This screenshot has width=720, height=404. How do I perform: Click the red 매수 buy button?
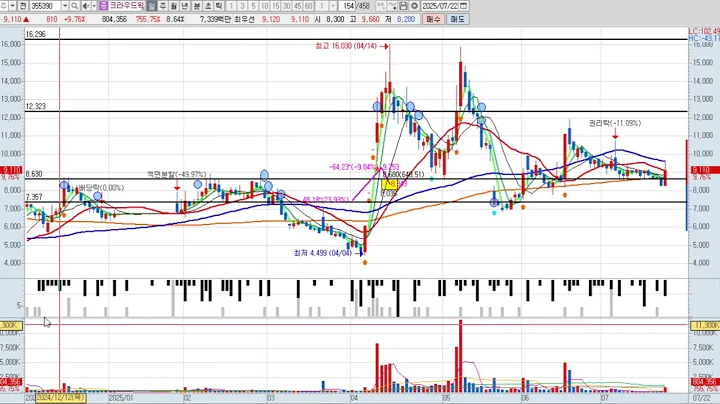click(x=433, y=19)
